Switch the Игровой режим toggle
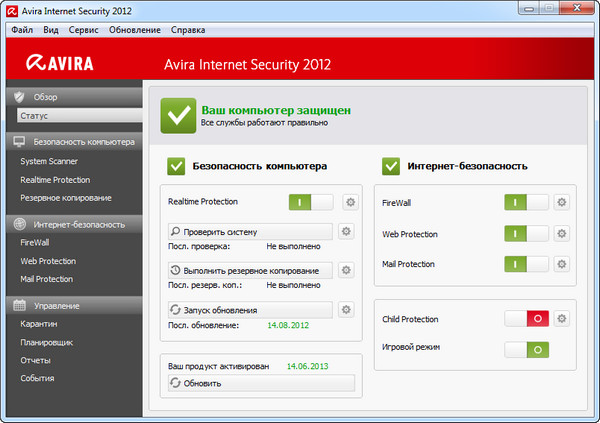The image size is (600, 423). (x=525, y=350)
